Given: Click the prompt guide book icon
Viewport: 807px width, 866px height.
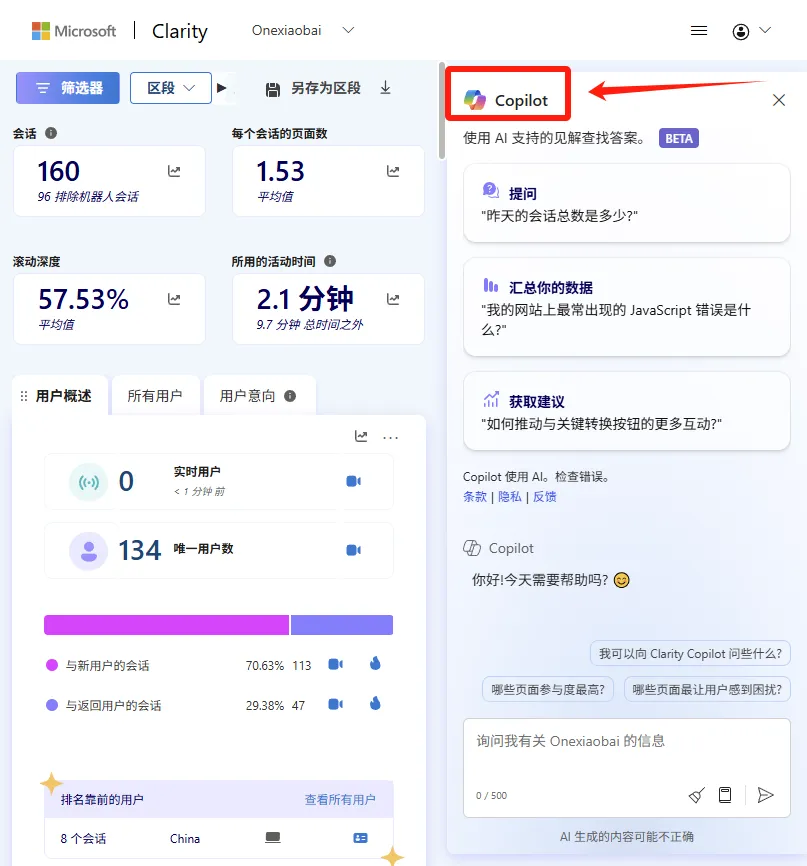Looking at the screenshot, I should tap(725, 795).
